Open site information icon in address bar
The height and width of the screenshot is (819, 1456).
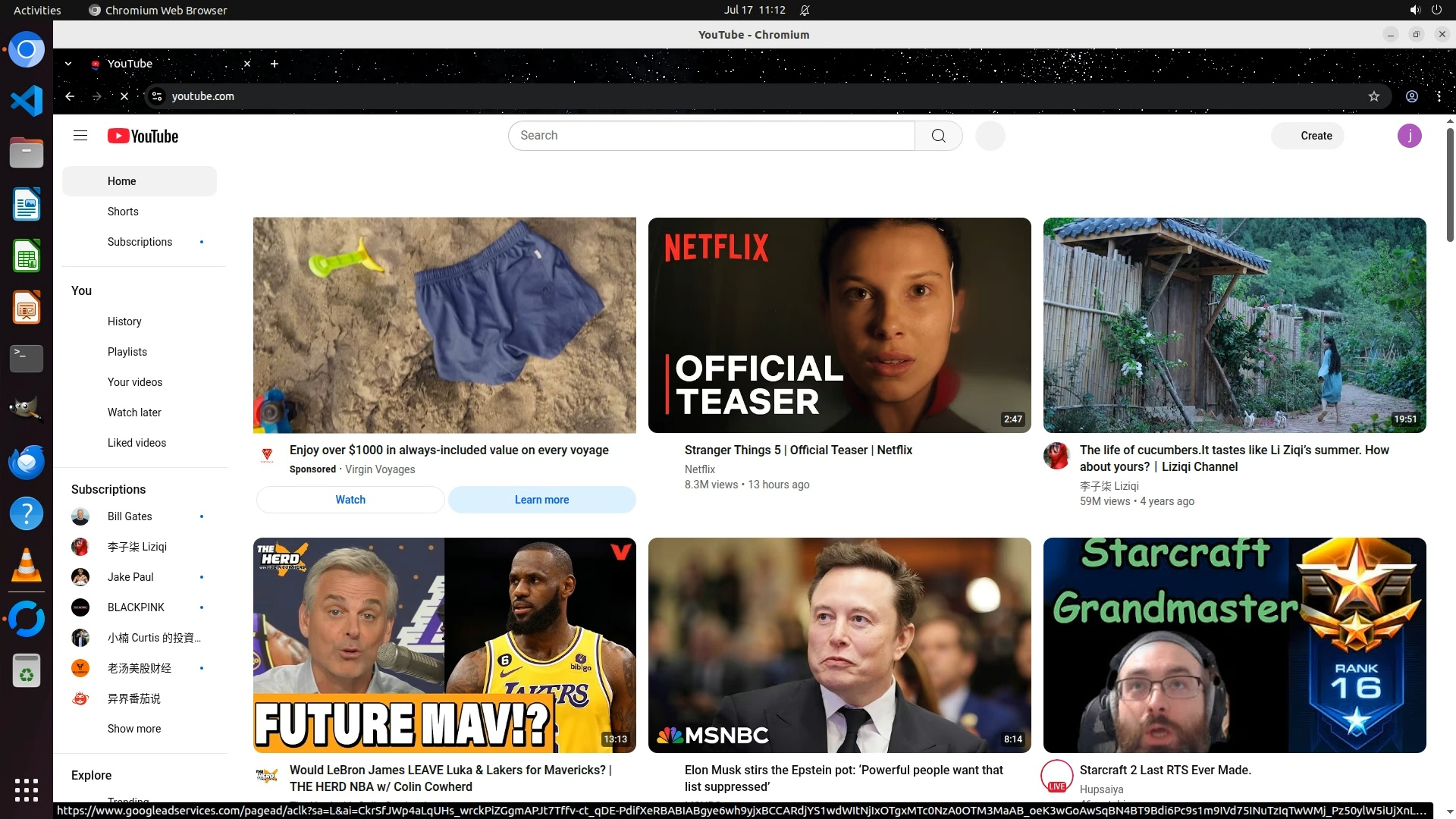click(x=157, y=96)
